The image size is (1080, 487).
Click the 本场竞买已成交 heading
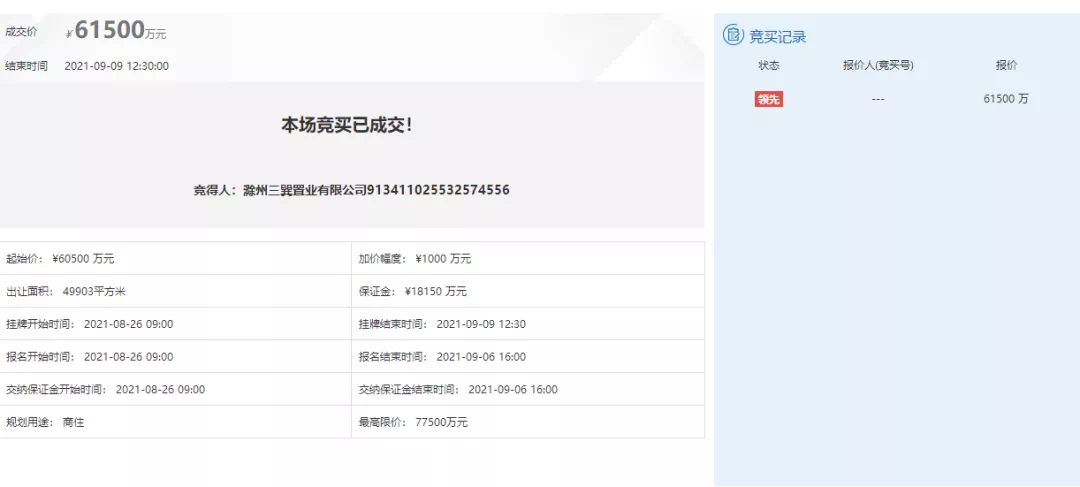pyautogui.click(x=346, y=125)
